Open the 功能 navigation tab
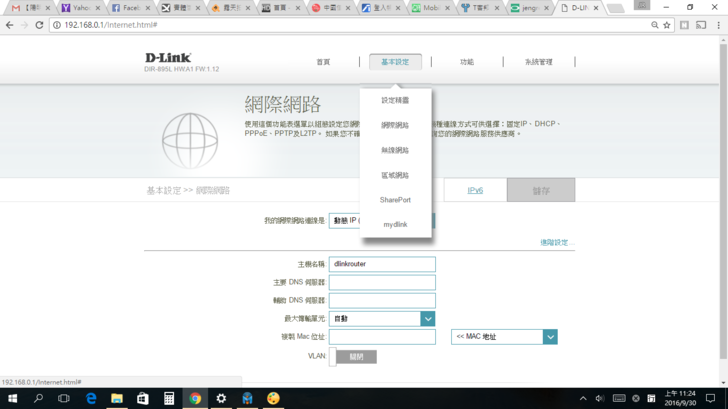Image resolution: width=728 pixels, height=409 pixels. pyautogui.click(x=467, y=62)
